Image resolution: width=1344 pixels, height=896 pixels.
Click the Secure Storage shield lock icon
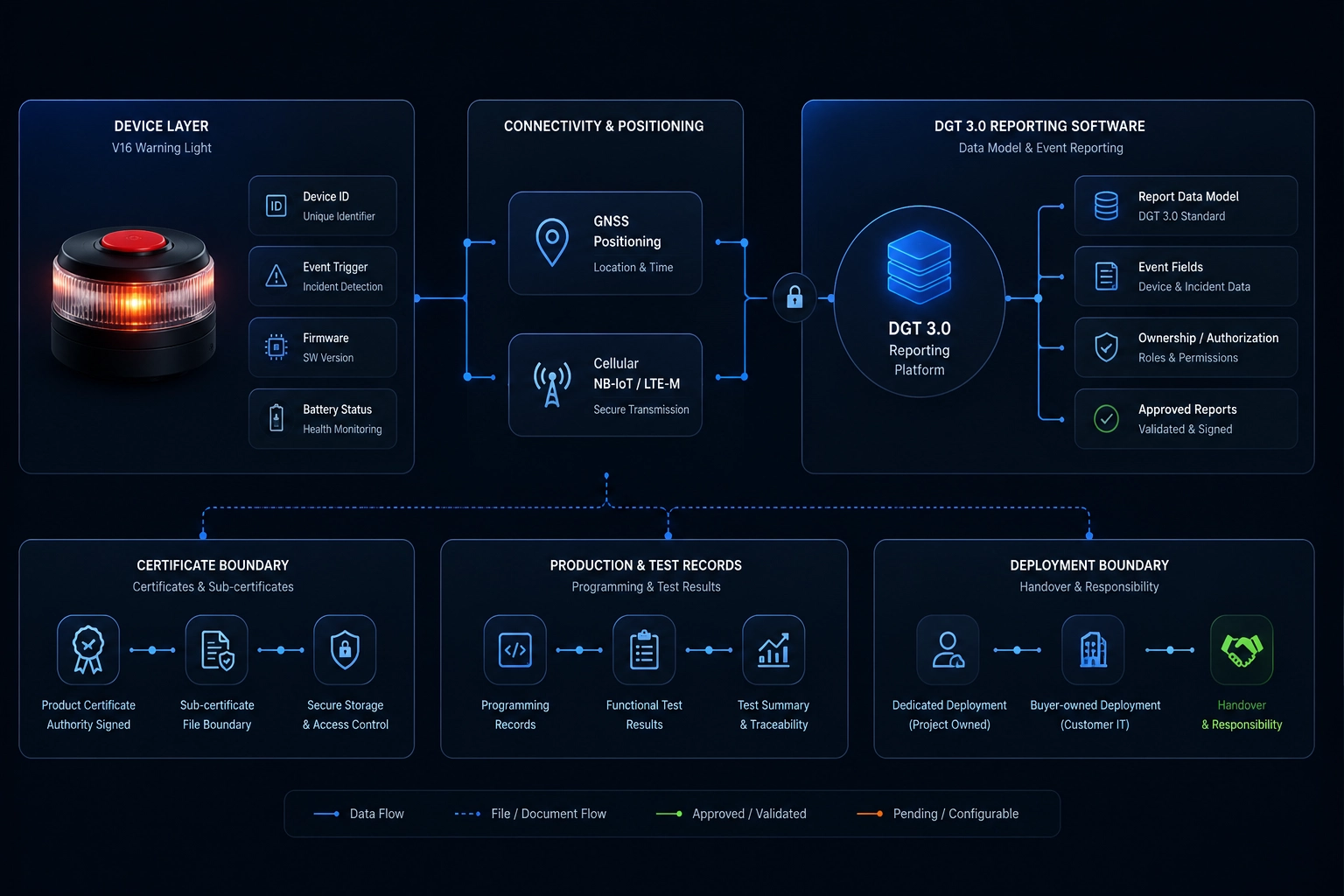click(345, 649)
